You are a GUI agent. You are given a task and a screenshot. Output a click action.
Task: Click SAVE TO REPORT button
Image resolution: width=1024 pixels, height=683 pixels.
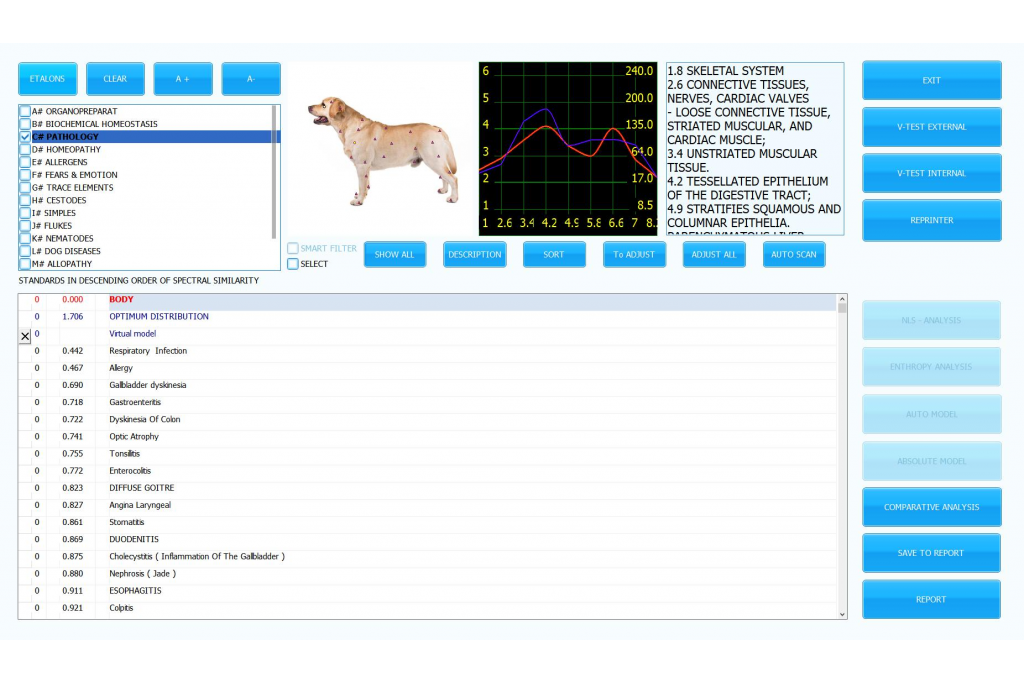931,553
